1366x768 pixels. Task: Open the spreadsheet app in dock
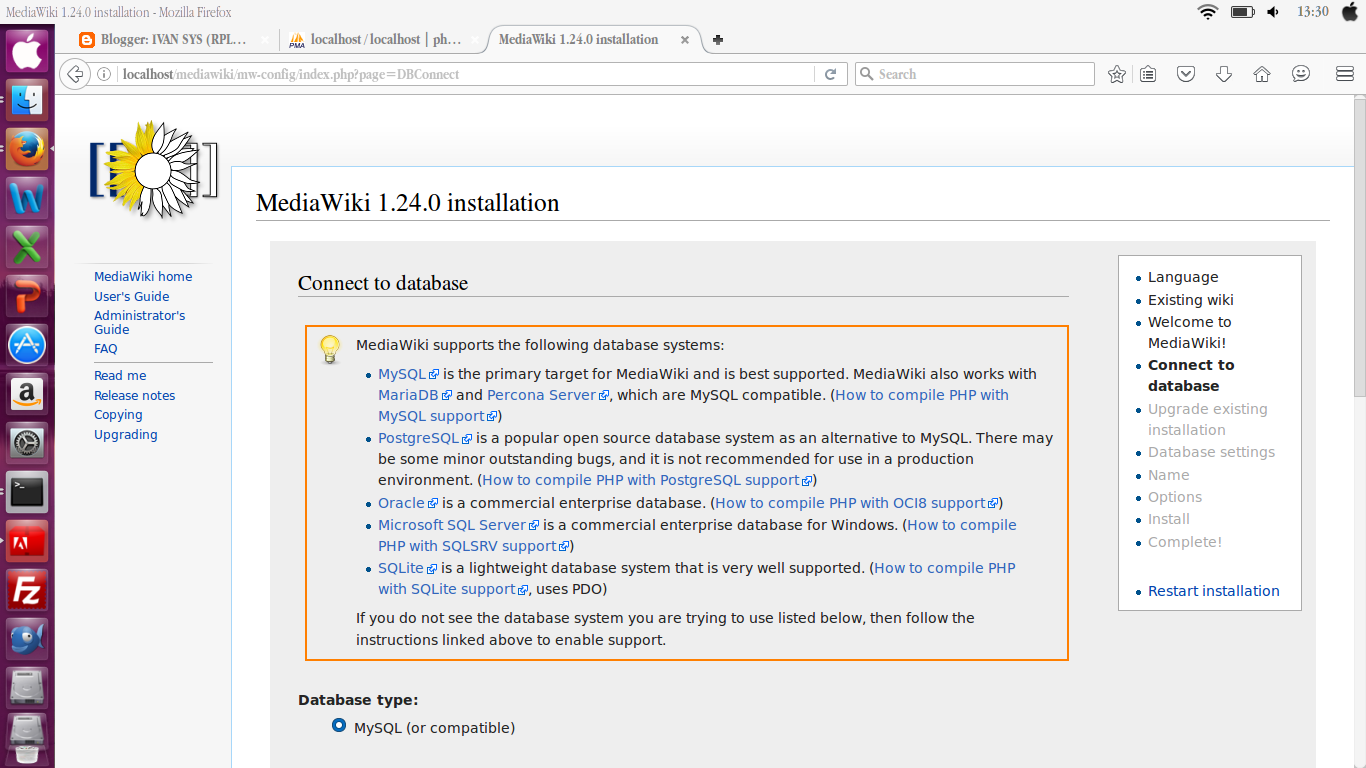coord(27,247)
